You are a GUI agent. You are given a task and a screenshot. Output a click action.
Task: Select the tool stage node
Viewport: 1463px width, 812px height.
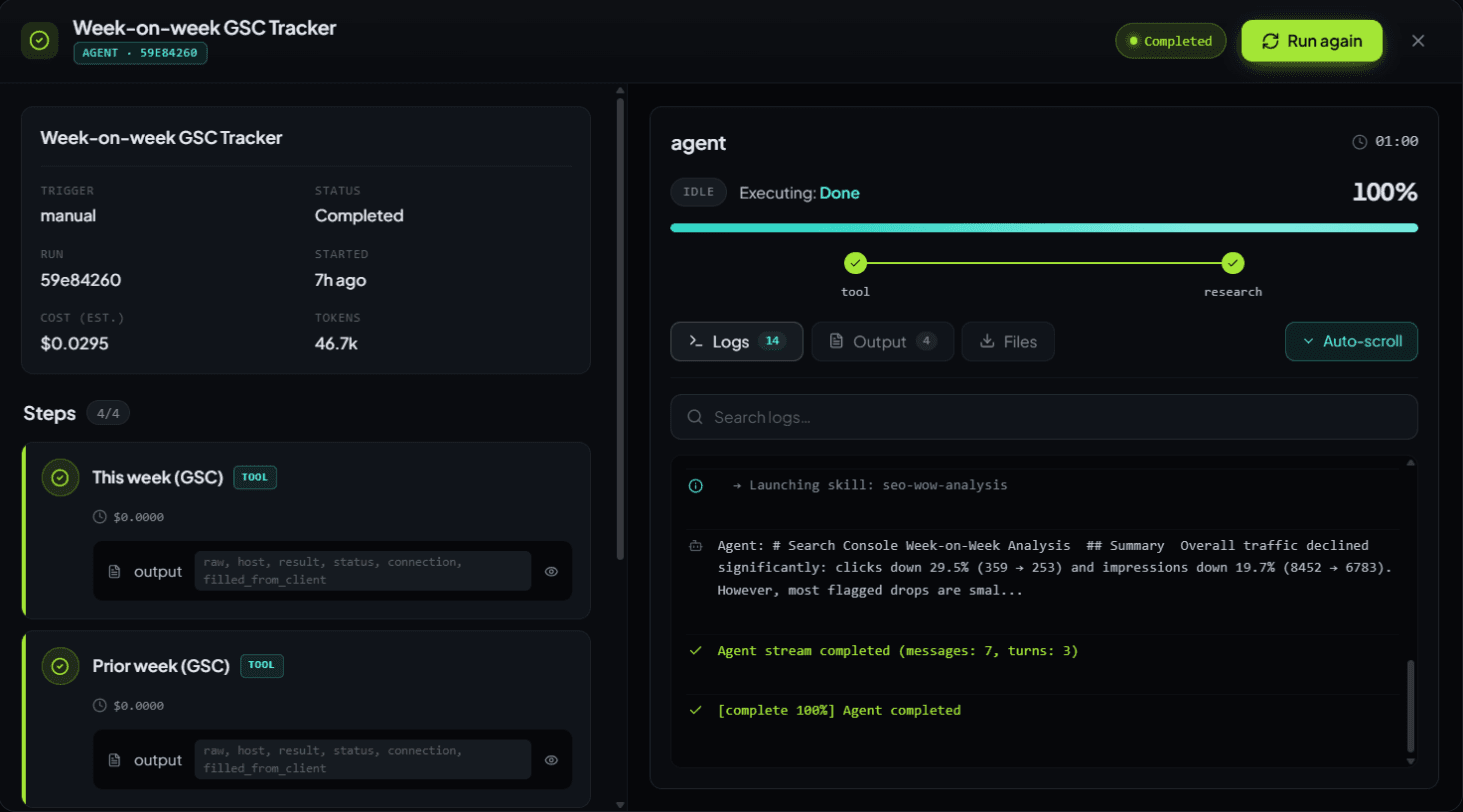coord(855,263)
